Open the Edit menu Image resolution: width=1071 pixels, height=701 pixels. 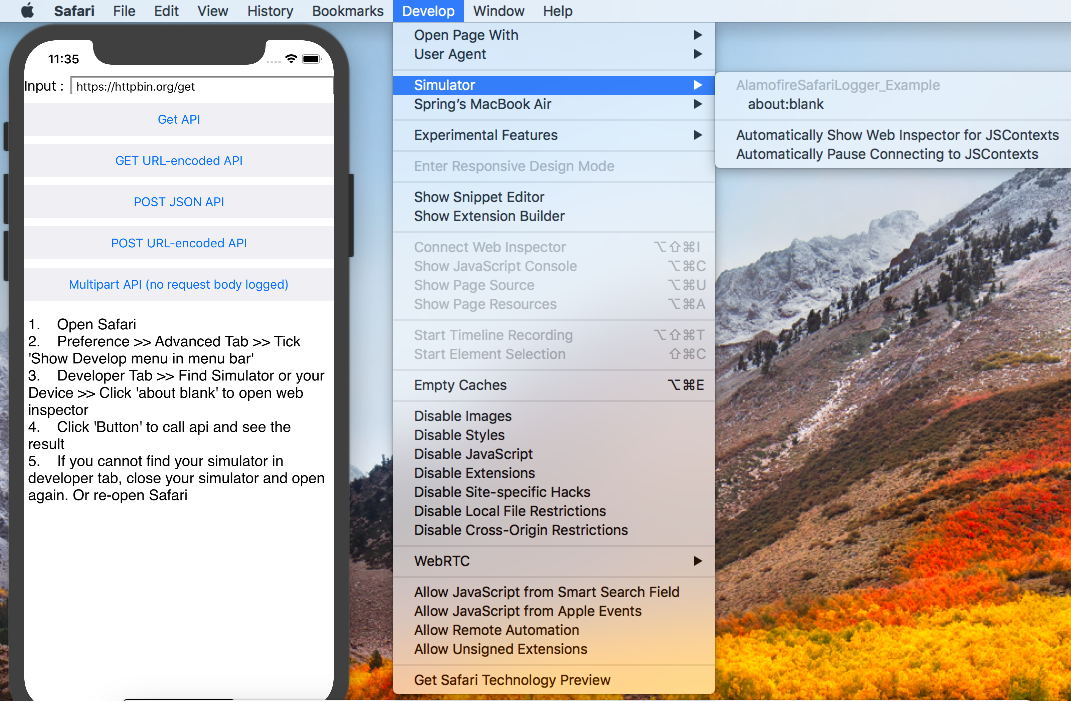pyautogui.click(x=166, y=11)
